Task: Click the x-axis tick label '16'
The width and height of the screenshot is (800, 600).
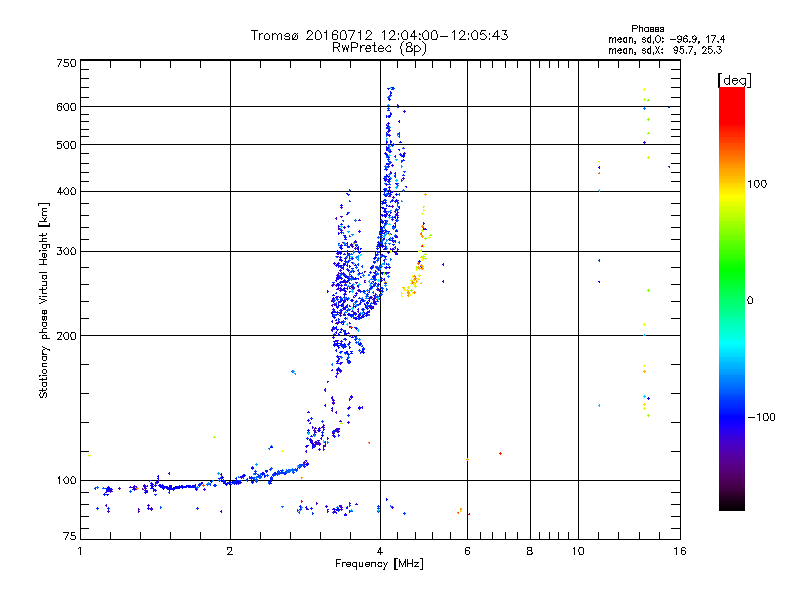Action: click(x=680, y=551)
